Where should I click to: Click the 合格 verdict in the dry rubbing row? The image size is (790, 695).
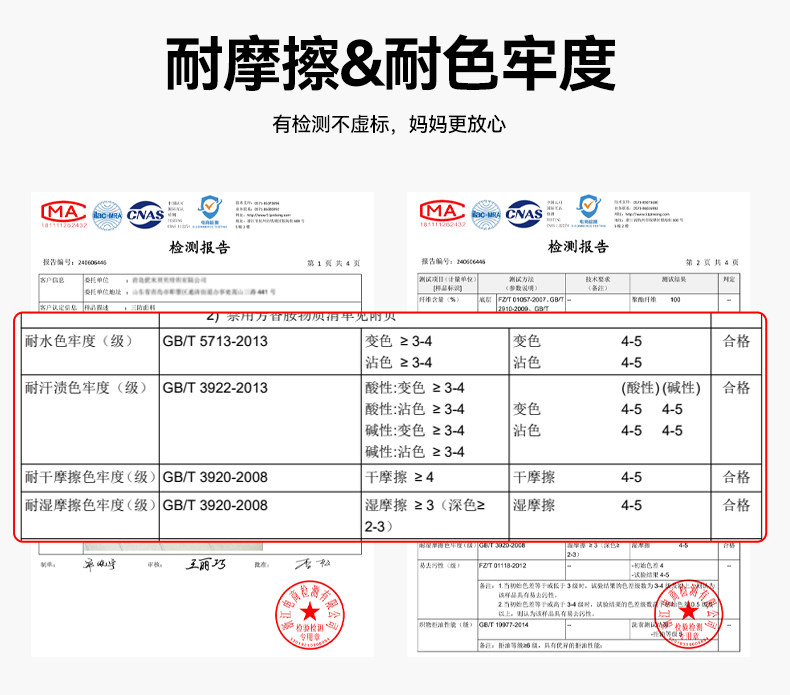pyautogui.click(x=736, y=477)
